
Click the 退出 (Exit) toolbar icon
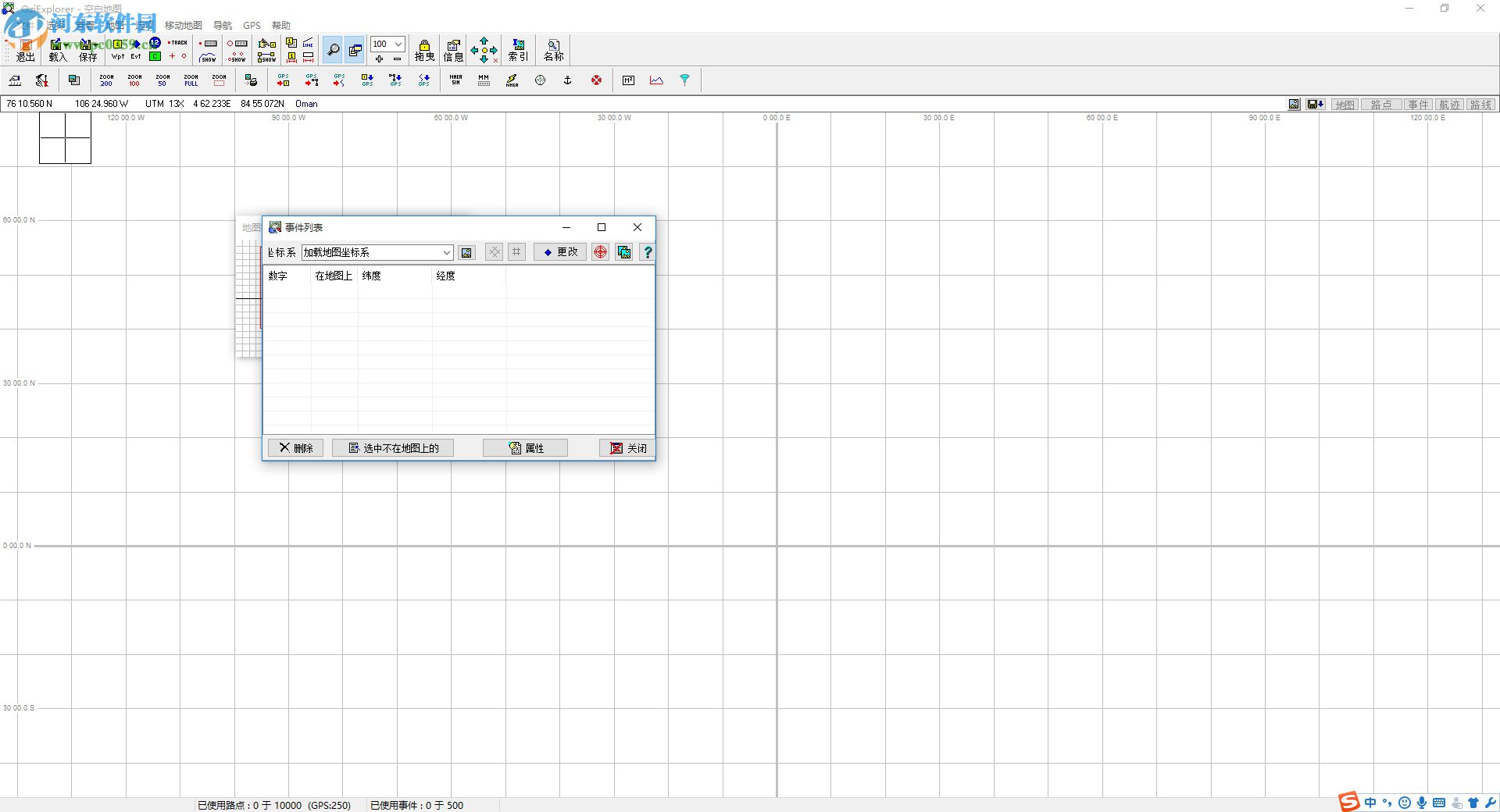(25, 50)
